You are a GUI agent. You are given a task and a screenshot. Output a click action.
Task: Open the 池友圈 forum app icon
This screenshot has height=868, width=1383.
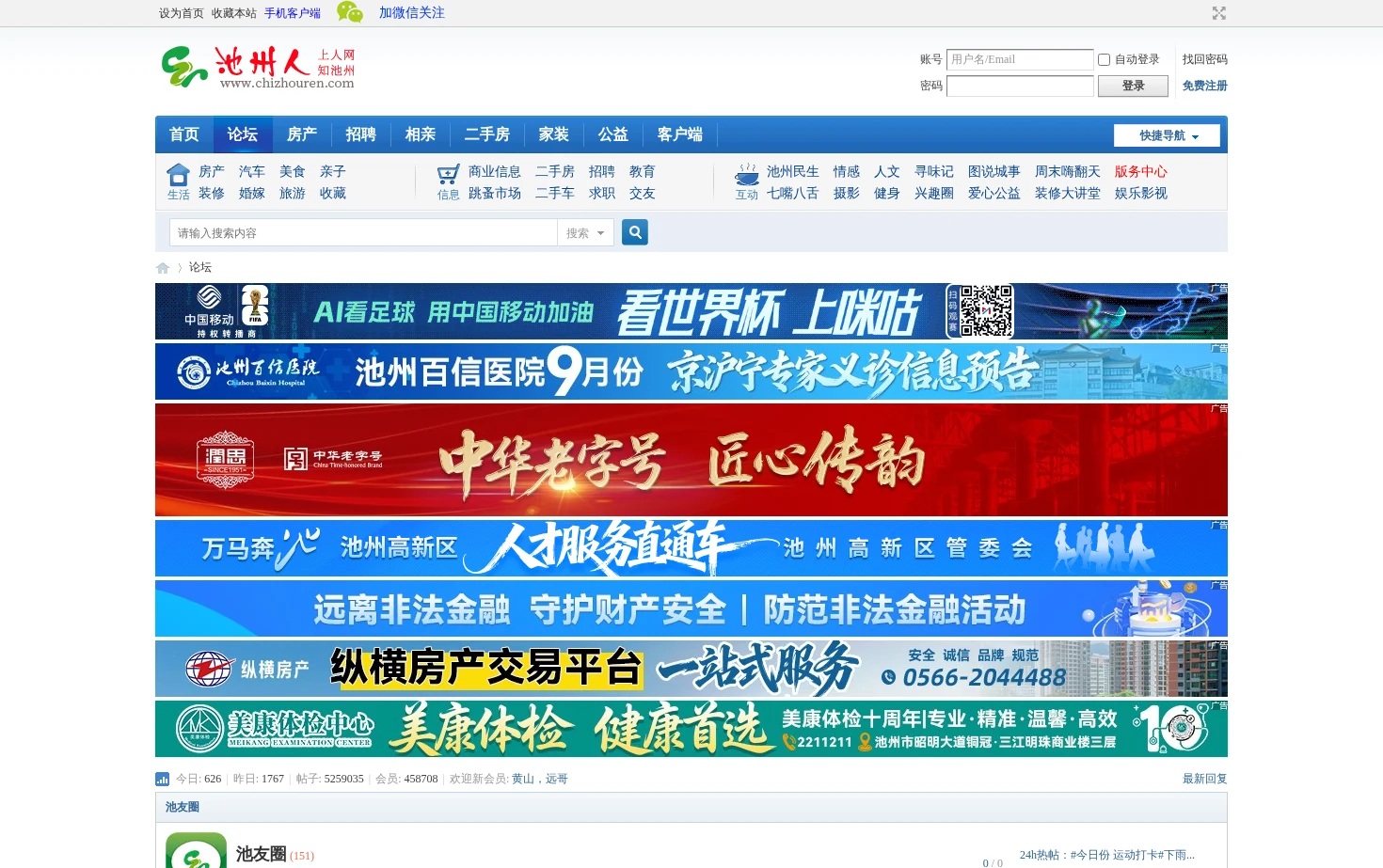point(196,850)
